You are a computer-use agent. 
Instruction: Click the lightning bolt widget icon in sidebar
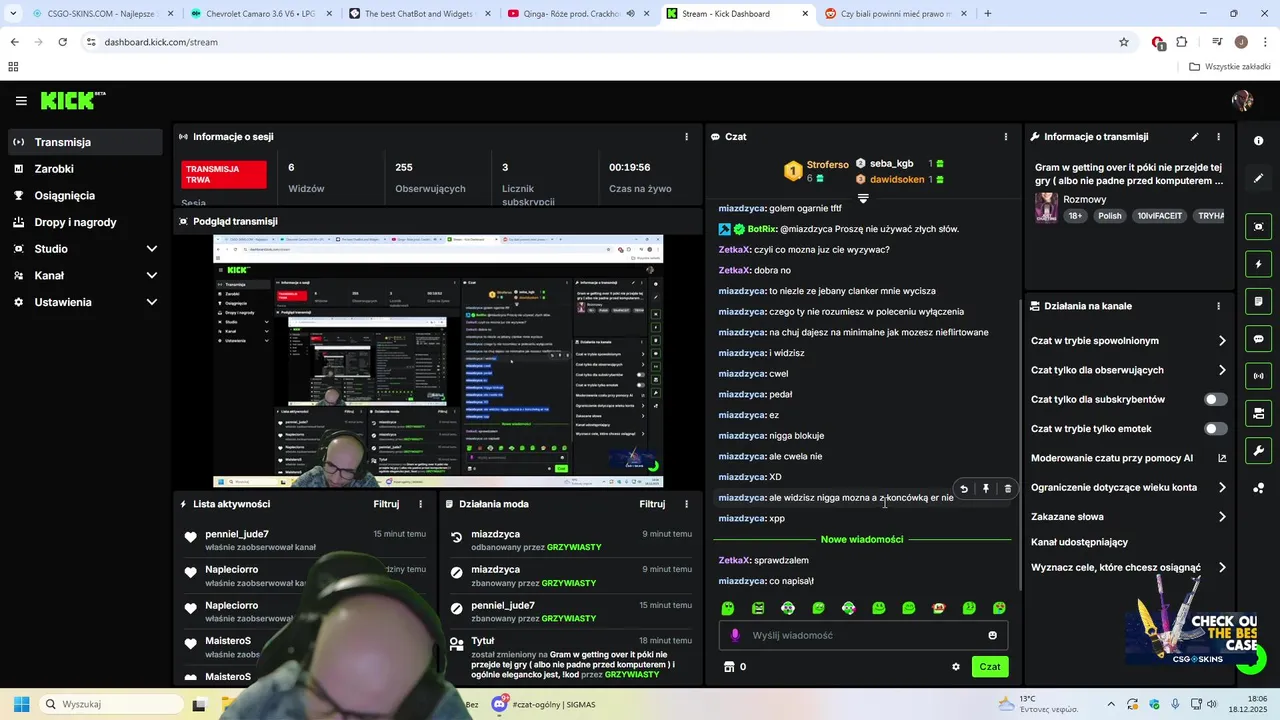pyautogui.click(x=1258, y=265)
